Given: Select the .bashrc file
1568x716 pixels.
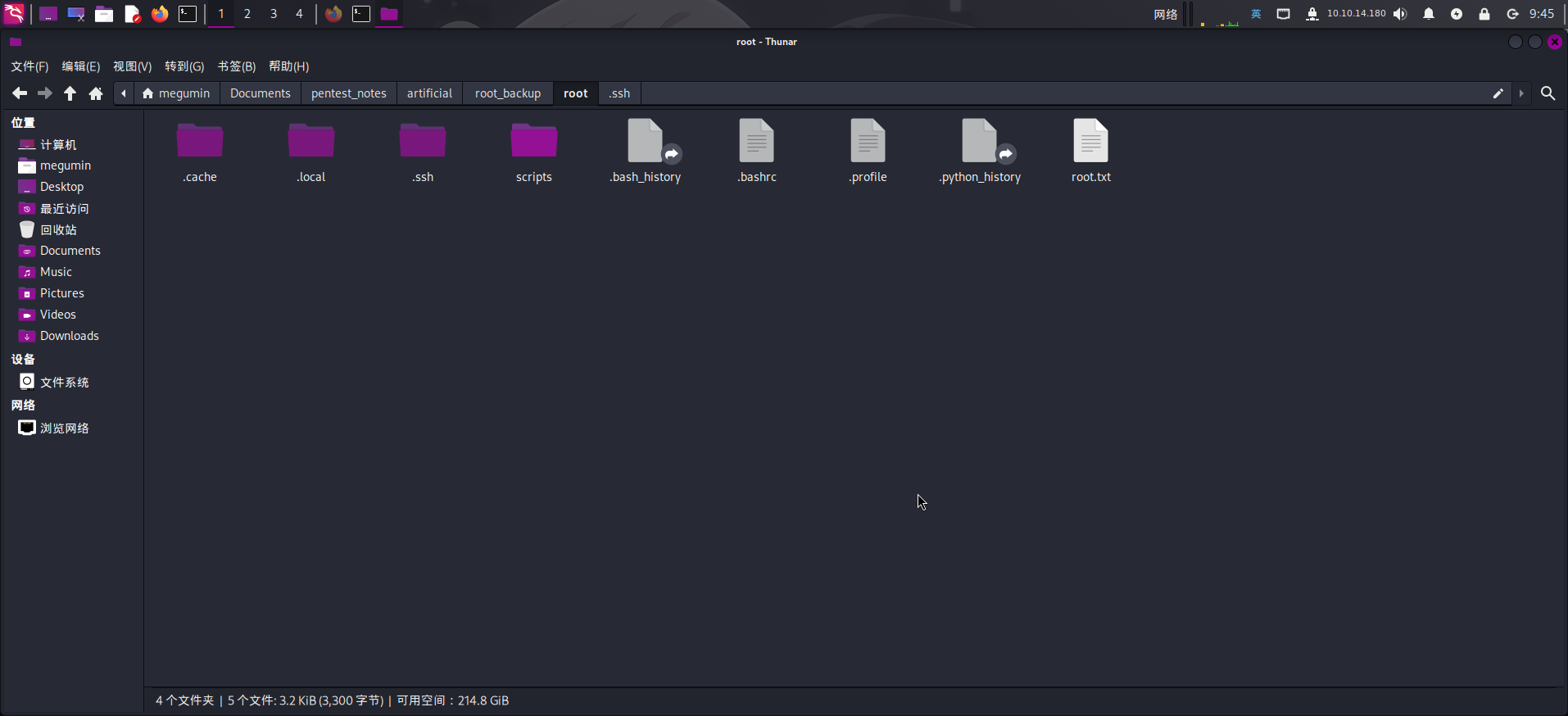Looking at the screenshot, I should (x=757, y=152).
